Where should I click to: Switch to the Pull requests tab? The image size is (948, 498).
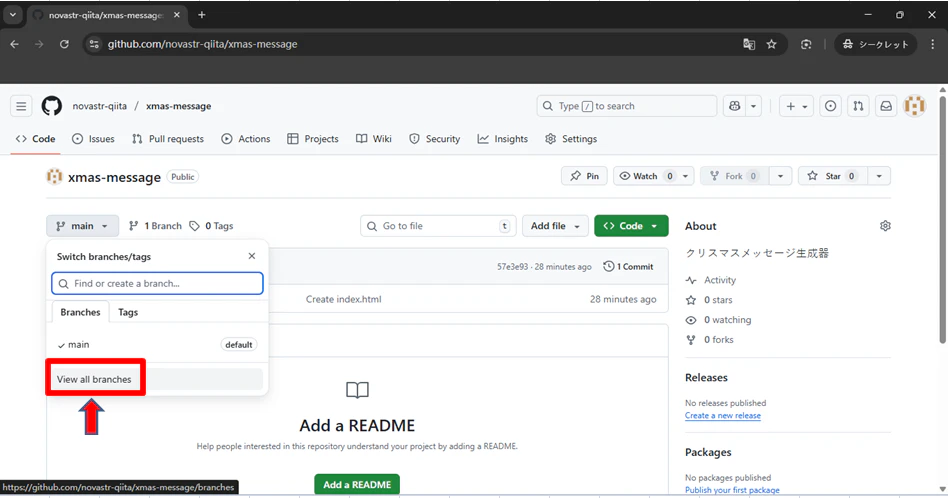tap(168, 139)
